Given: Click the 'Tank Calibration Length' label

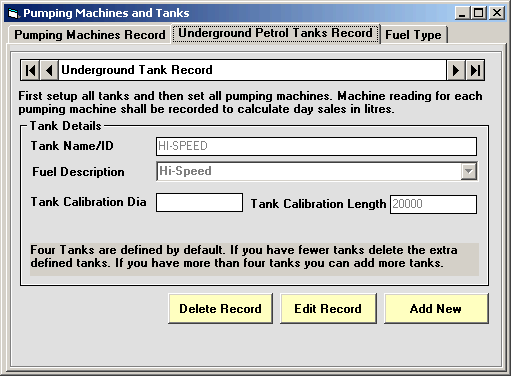Looking at the screenshot, I should point(318,204).
